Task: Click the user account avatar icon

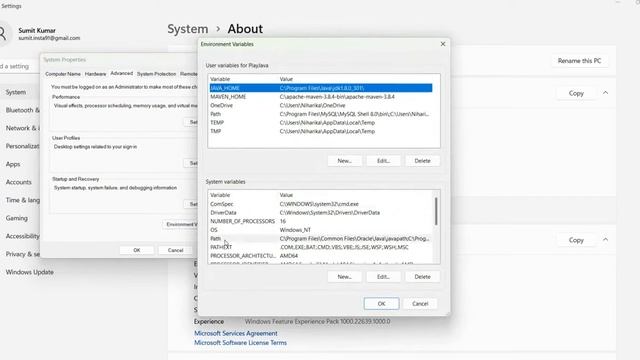Action: click(3, 33)
